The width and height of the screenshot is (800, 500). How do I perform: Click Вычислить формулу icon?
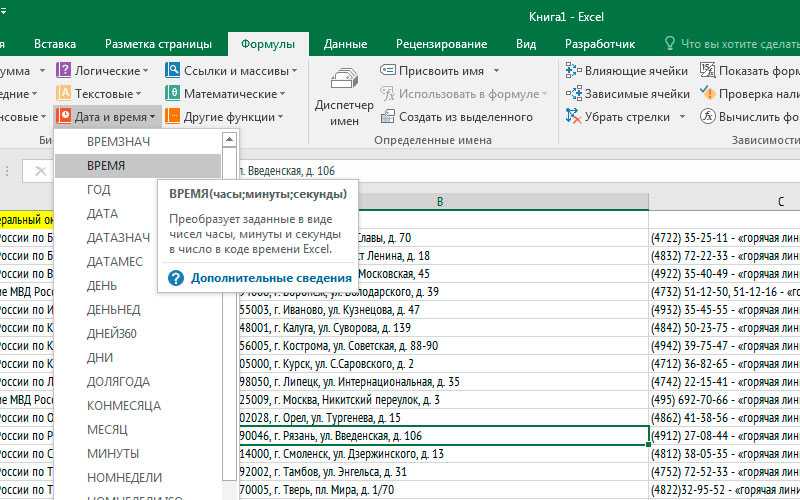[708, 116]
